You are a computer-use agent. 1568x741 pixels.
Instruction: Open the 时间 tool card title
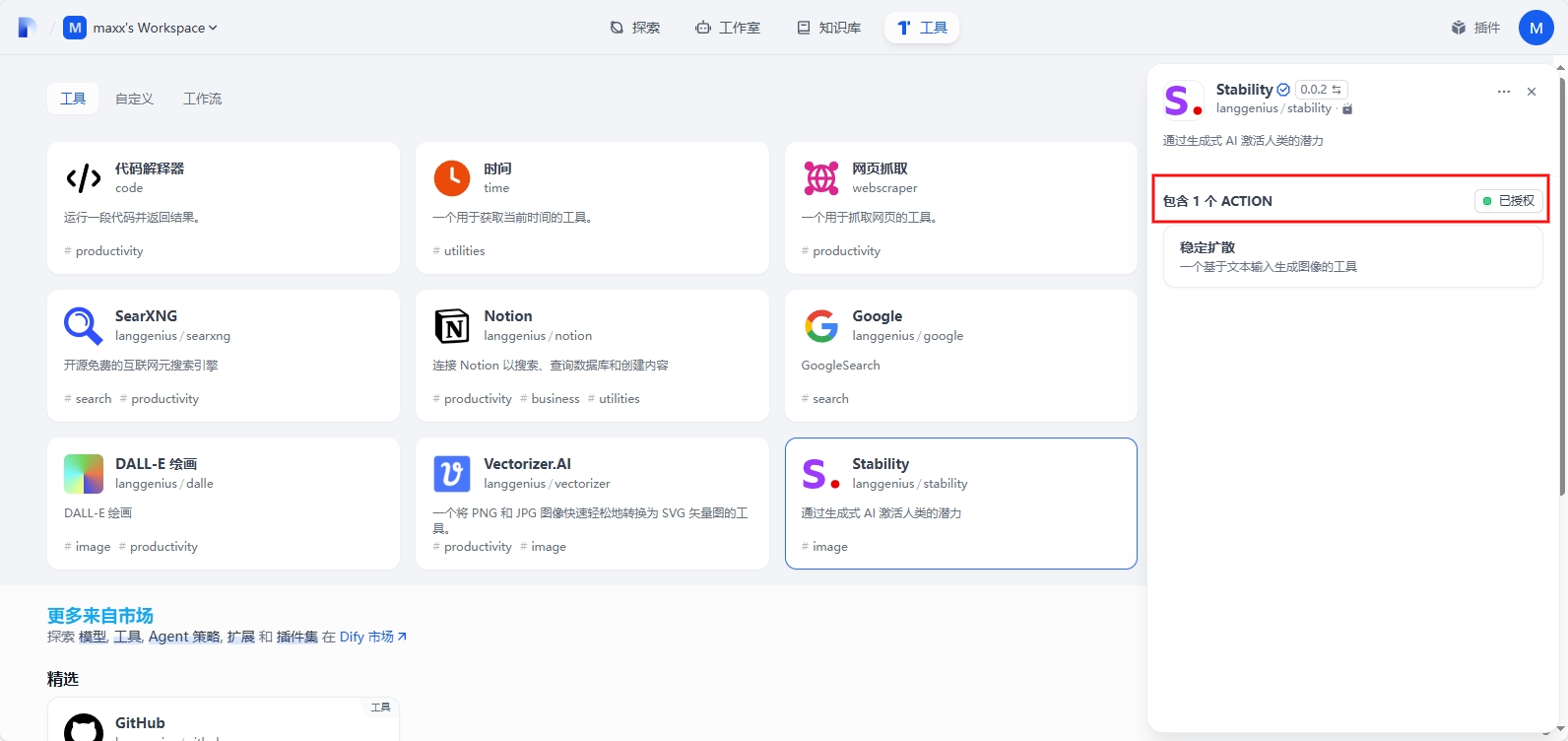[497, 168]
